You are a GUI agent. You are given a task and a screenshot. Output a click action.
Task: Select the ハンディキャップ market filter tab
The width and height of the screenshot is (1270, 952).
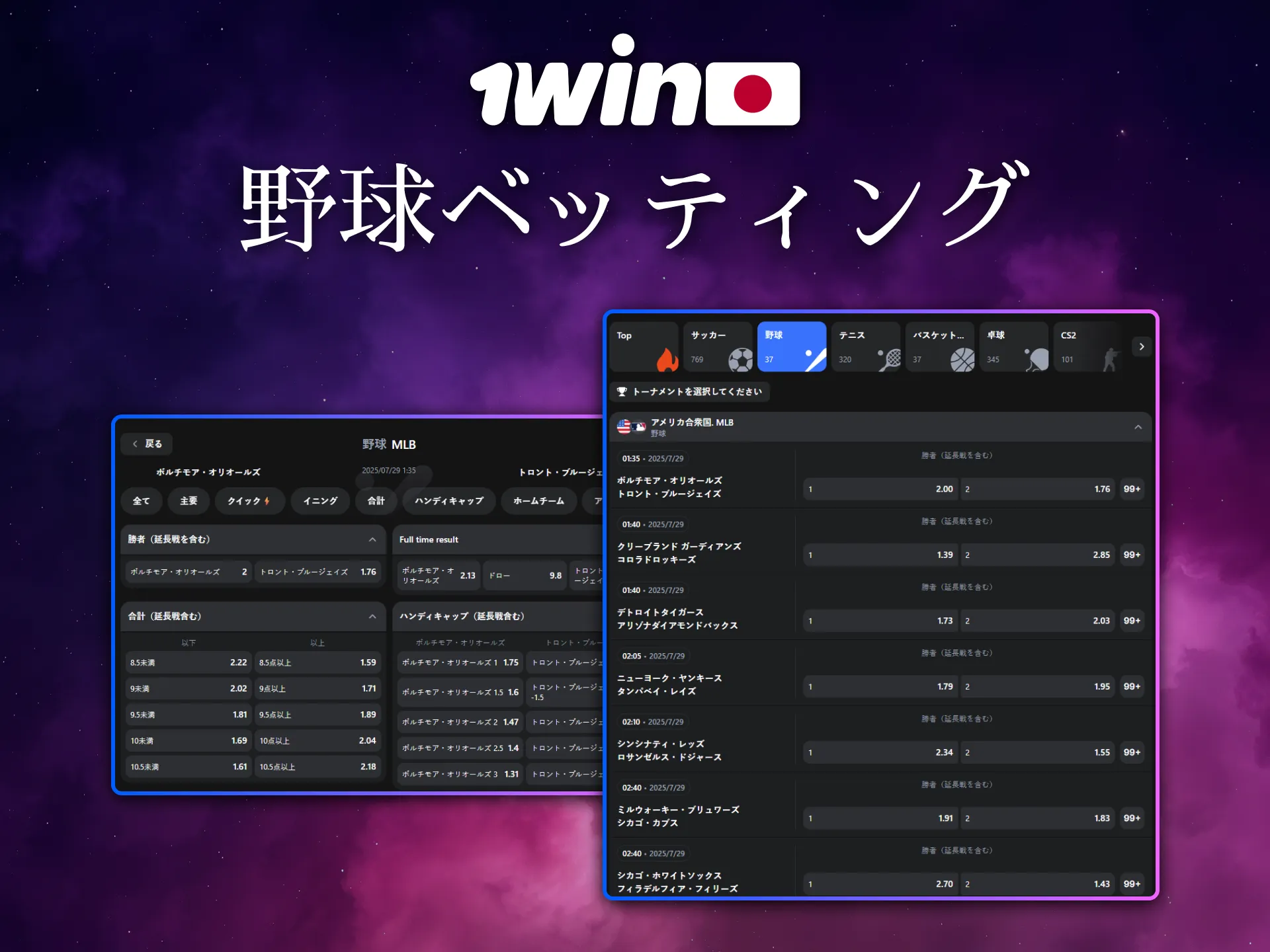[449, 501]
